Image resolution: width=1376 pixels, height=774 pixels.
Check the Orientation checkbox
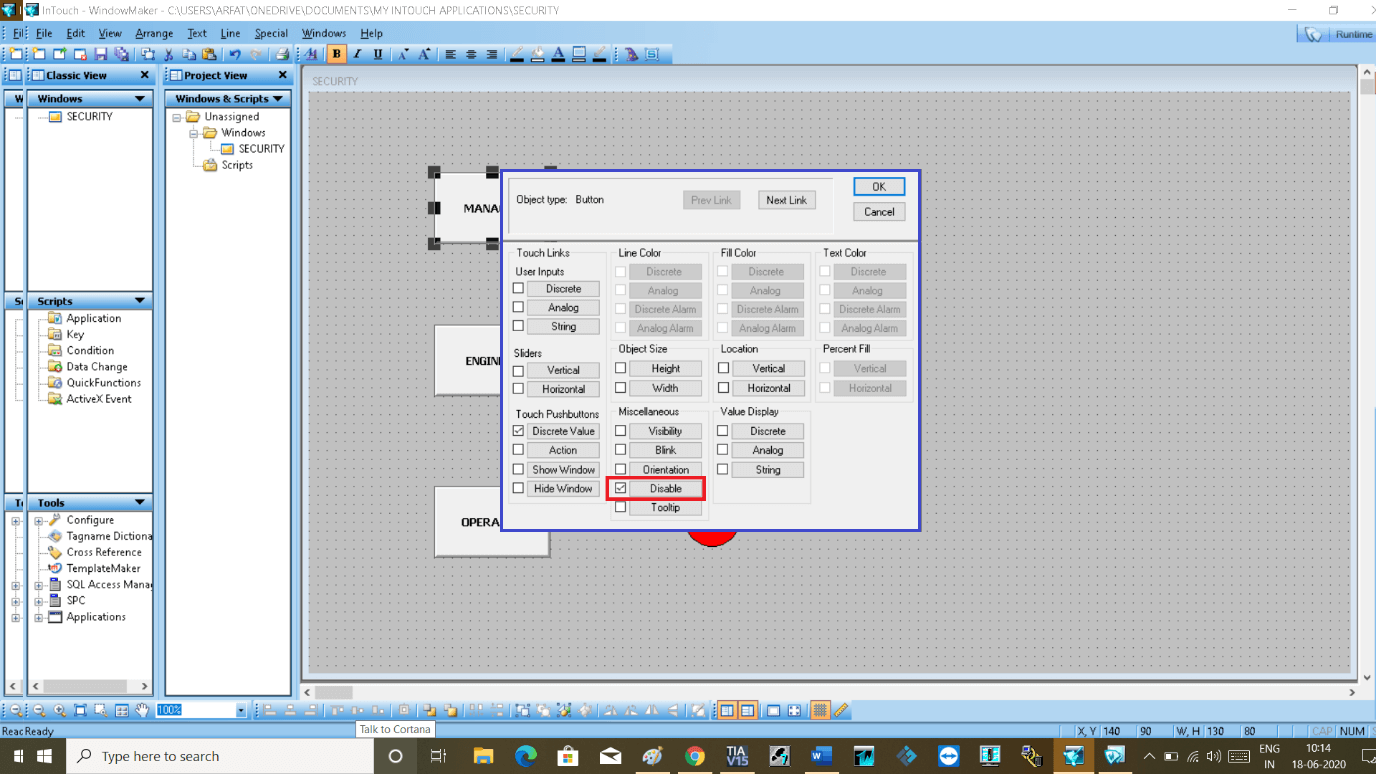point(621,469)
